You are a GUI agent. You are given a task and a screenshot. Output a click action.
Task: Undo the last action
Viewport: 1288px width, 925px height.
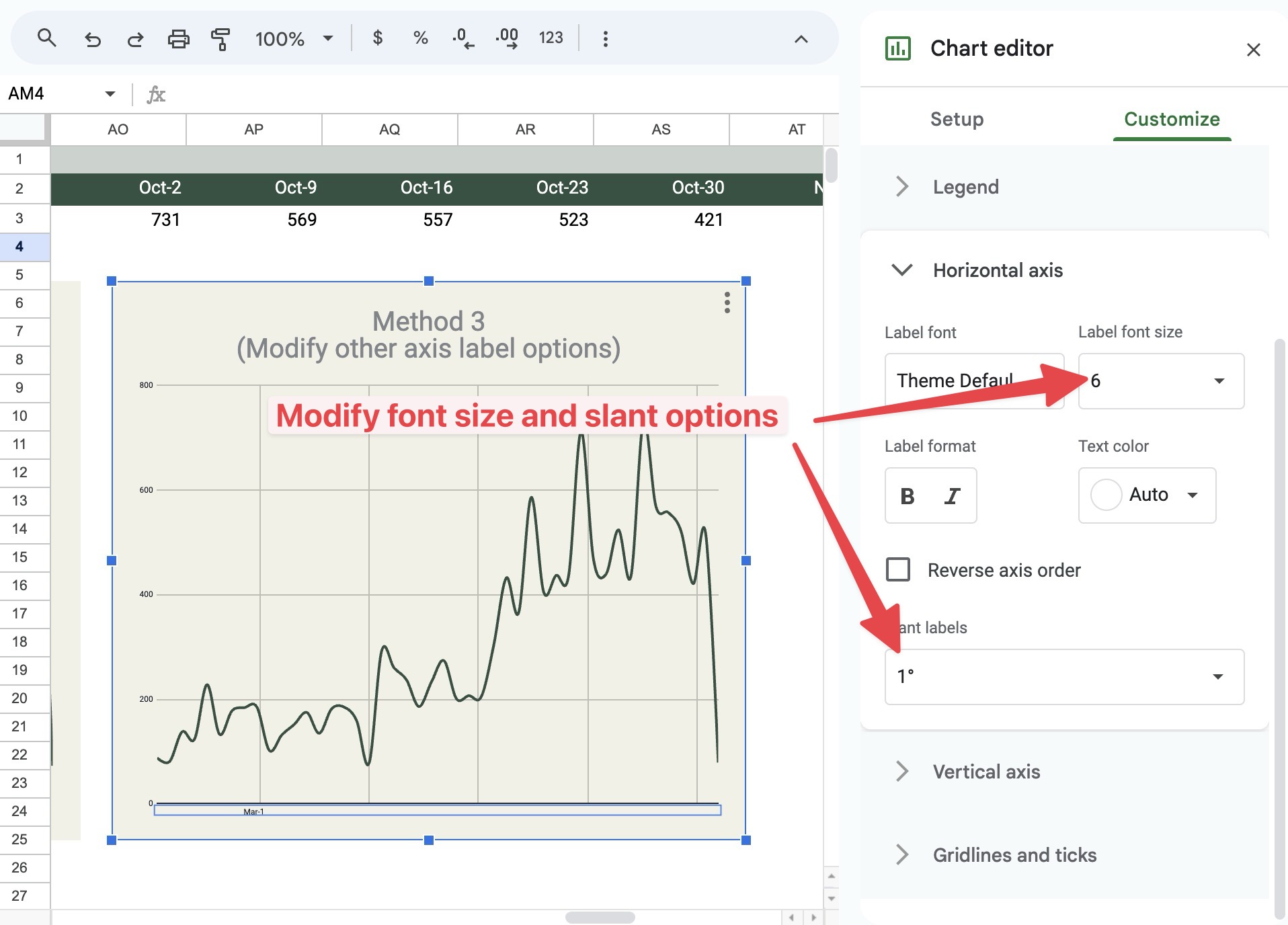[93, 38]
